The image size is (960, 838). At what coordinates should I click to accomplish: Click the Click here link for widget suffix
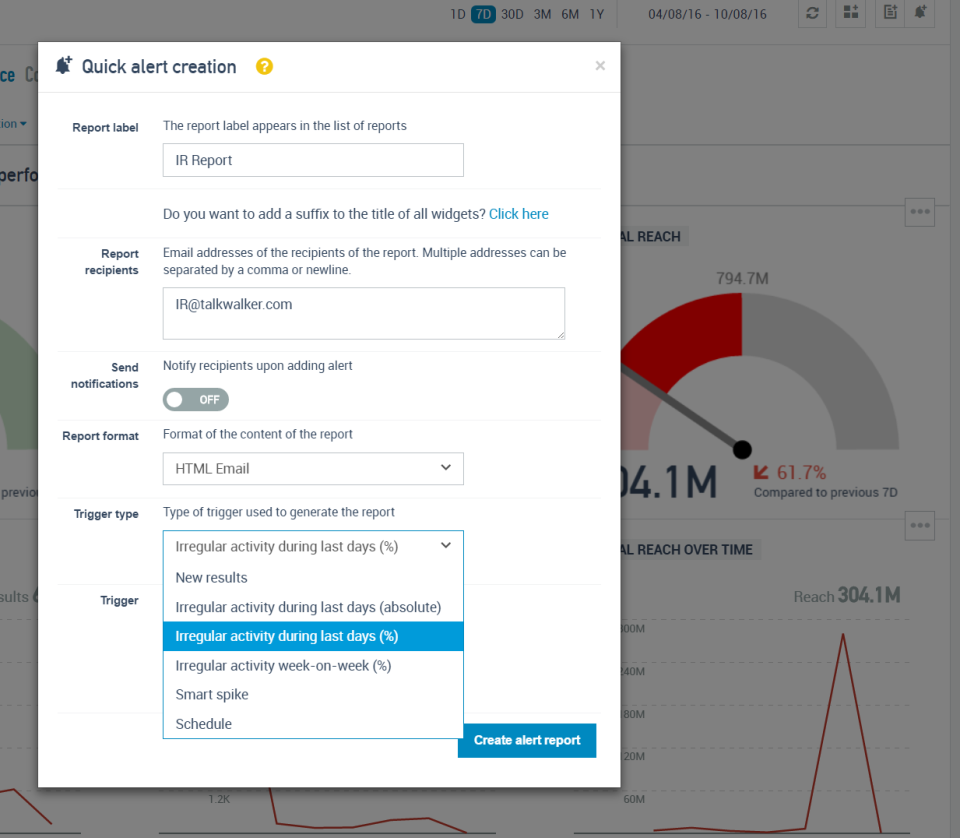pos(518,213)
